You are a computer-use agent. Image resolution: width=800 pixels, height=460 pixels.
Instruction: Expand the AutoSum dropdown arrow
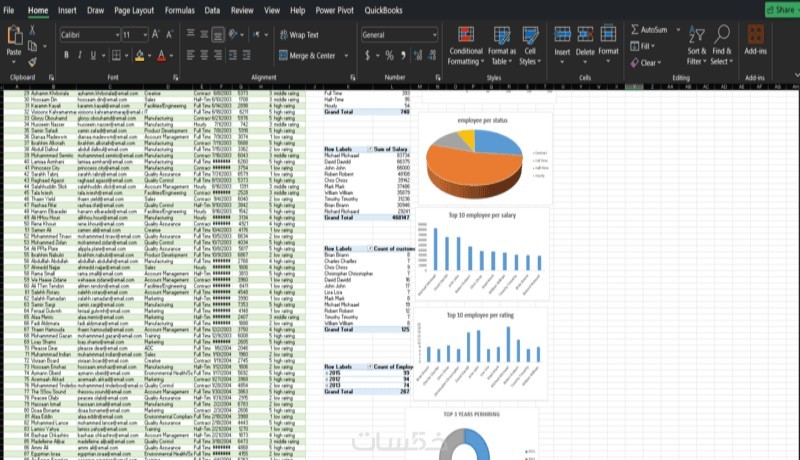pyautogui.click(x=678, y=30)
